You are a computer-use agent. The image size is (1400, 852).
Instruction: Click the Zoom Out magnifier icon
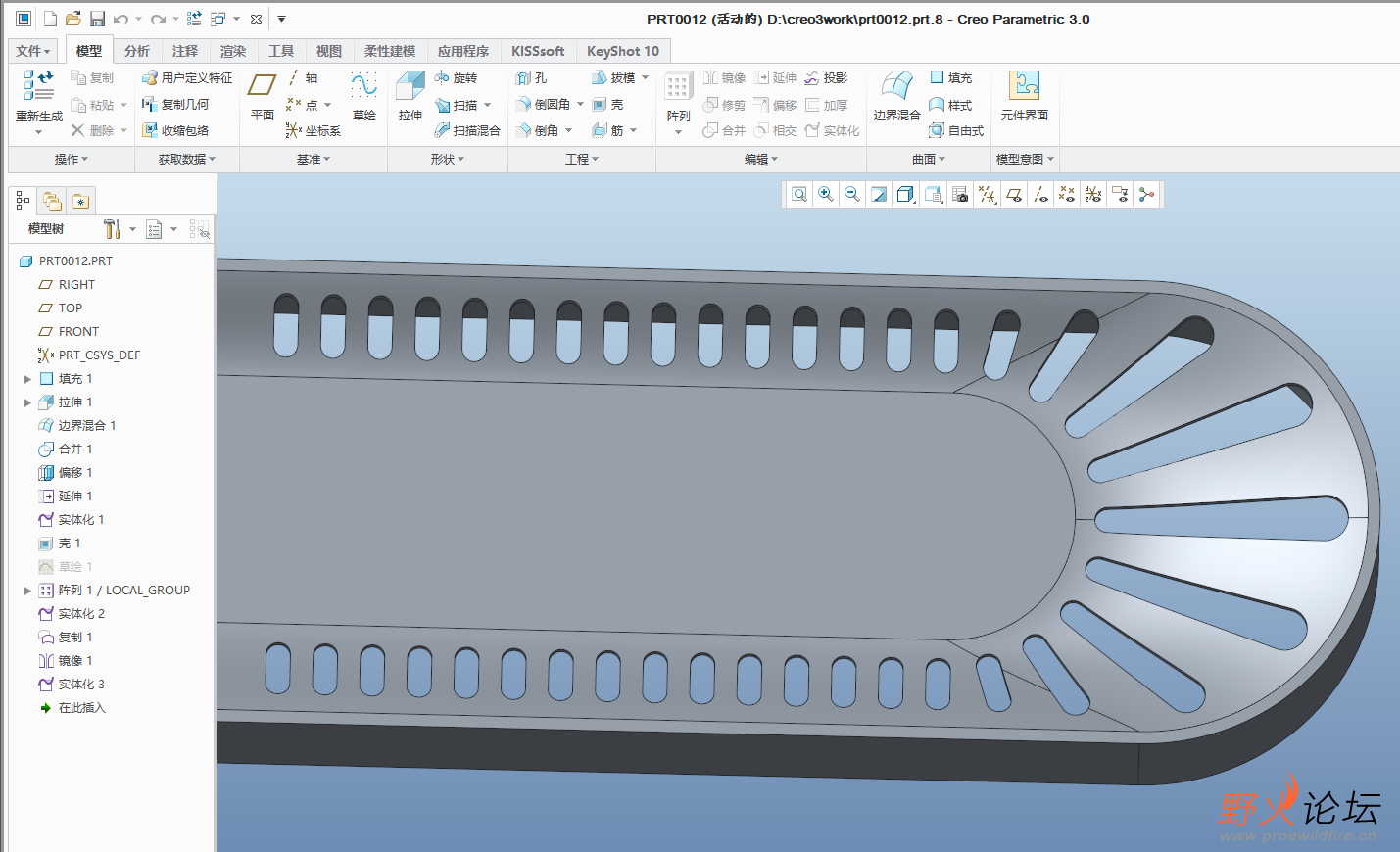coord(852,195)
